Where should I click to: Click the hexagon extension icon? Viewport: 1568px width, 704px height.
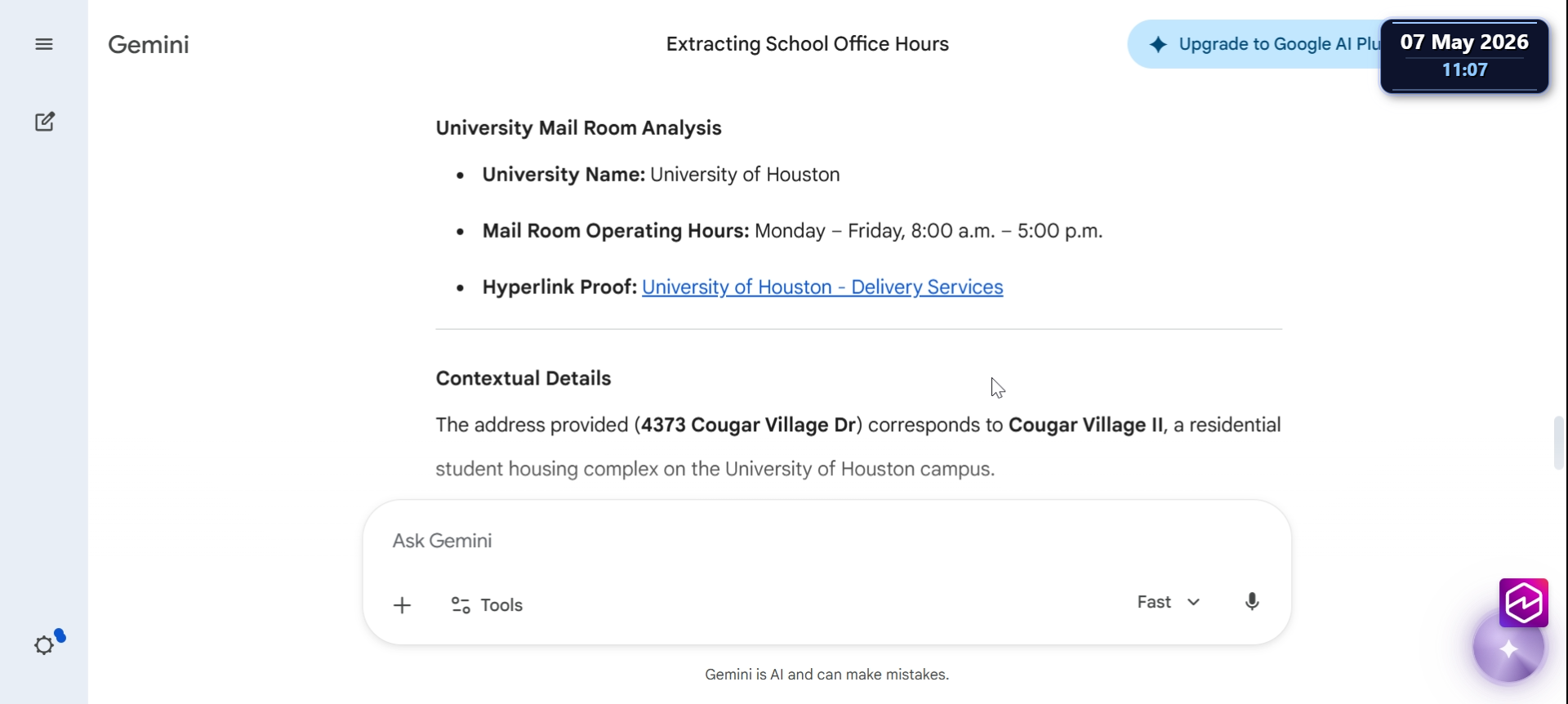[x=1524, y=603]
